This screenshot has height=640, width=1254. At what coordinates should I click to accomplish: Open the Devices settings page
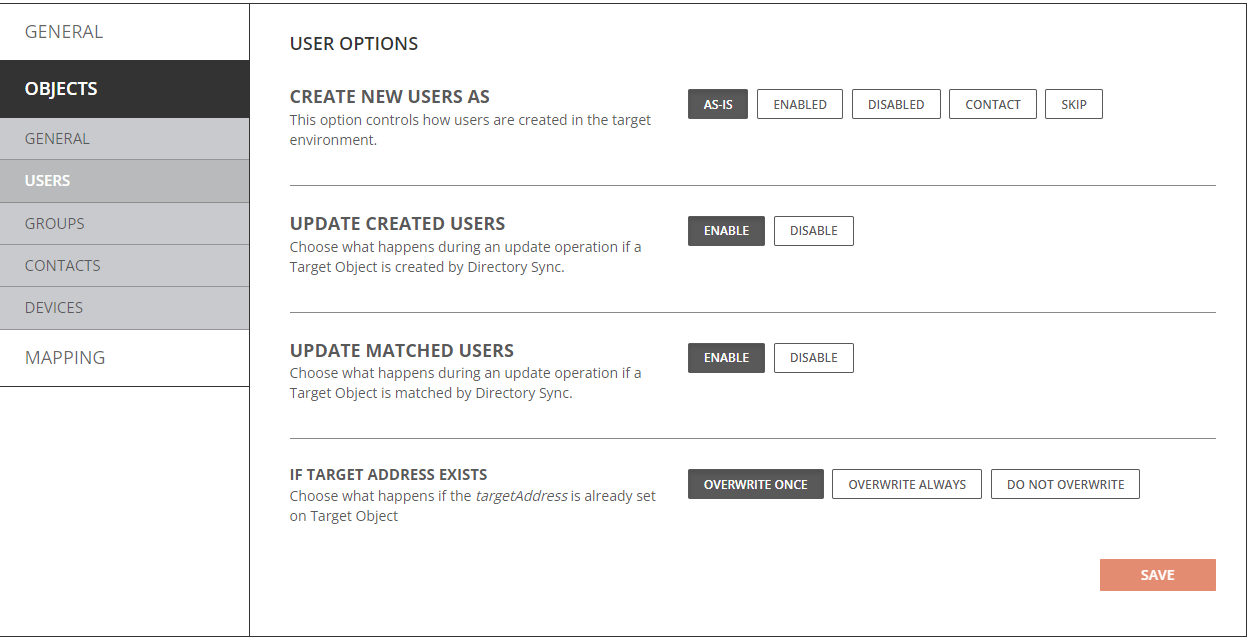click(54, 307)
